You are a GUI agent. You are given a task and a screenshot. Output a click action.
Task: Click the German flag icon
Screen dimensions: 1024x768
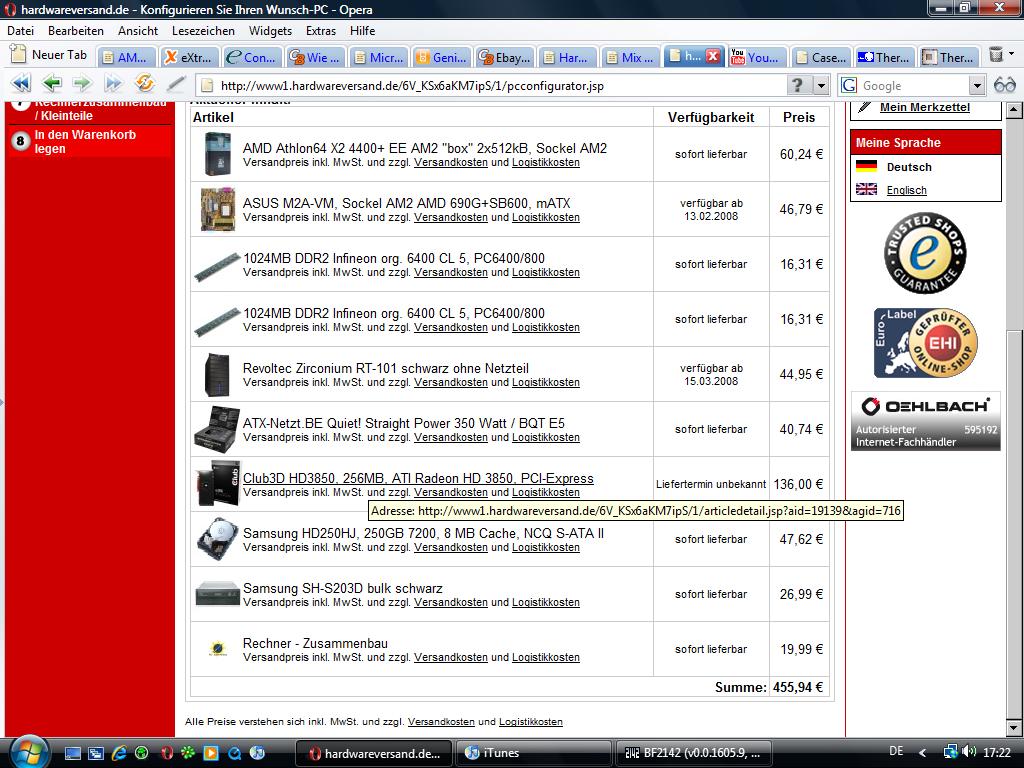(866, 166)
